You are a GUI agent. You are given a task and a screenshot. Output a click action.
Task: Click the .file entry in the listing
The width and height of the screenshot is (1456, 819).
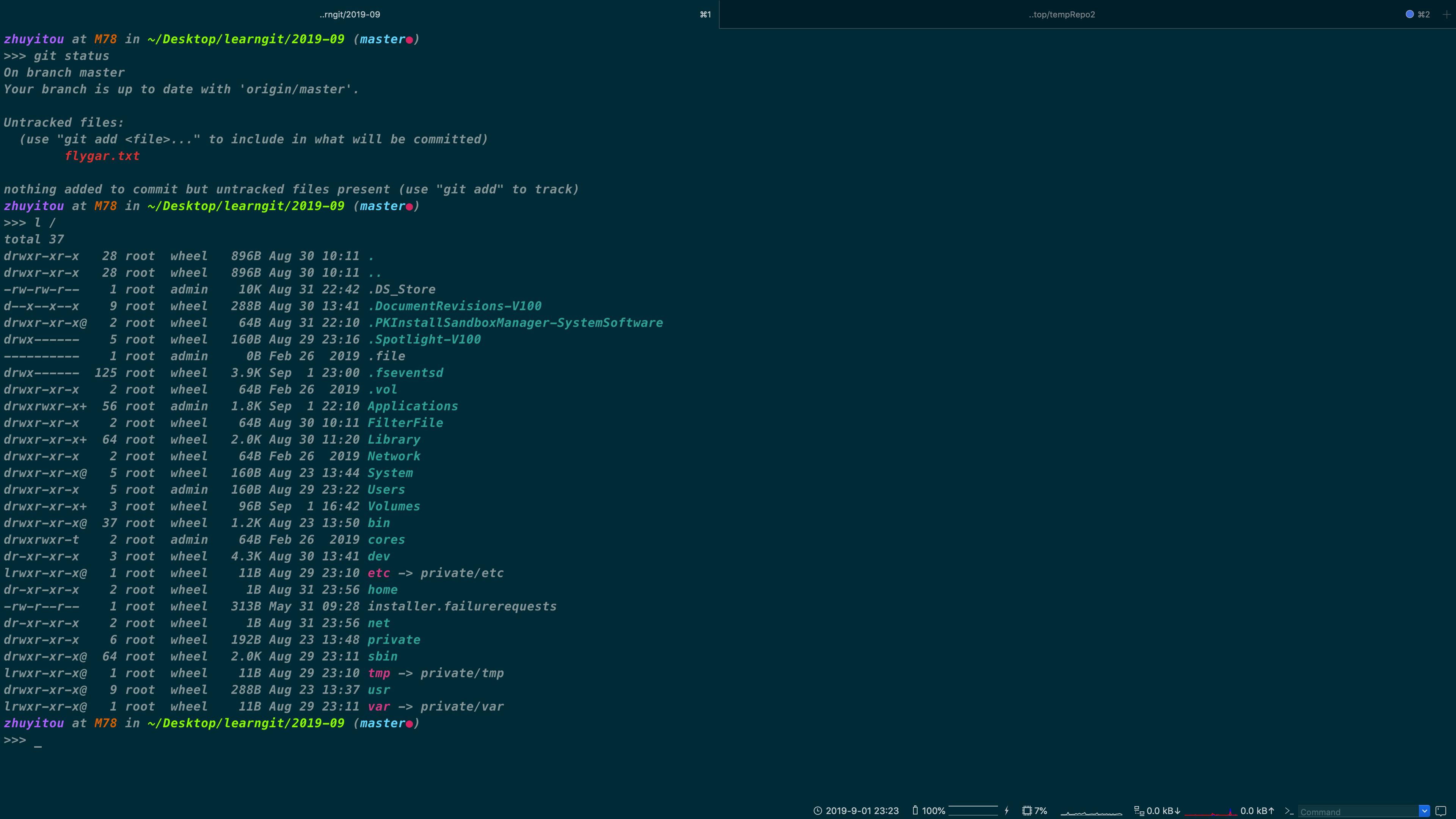point(387,356)
